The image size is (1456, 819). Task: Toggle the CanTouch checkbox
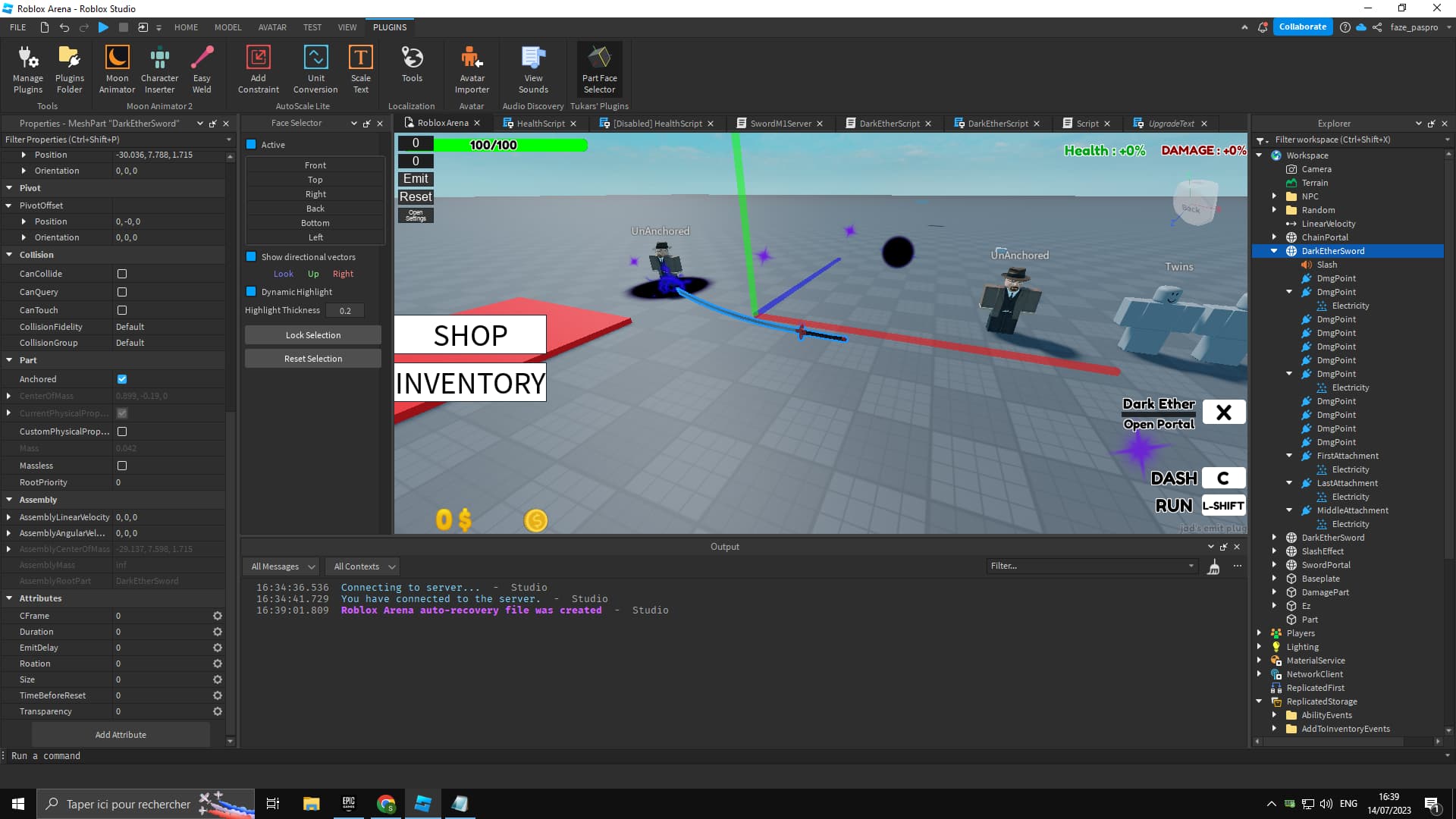(x=122, y=310)
